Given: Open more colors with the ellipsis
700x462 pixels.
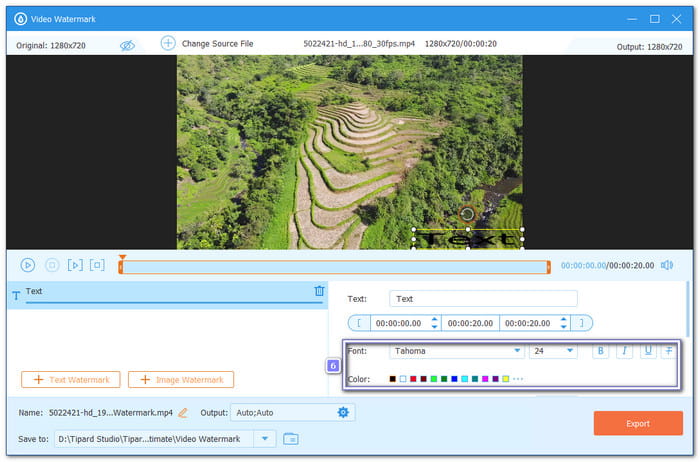Looking at the screenshot, I should 518,379.
